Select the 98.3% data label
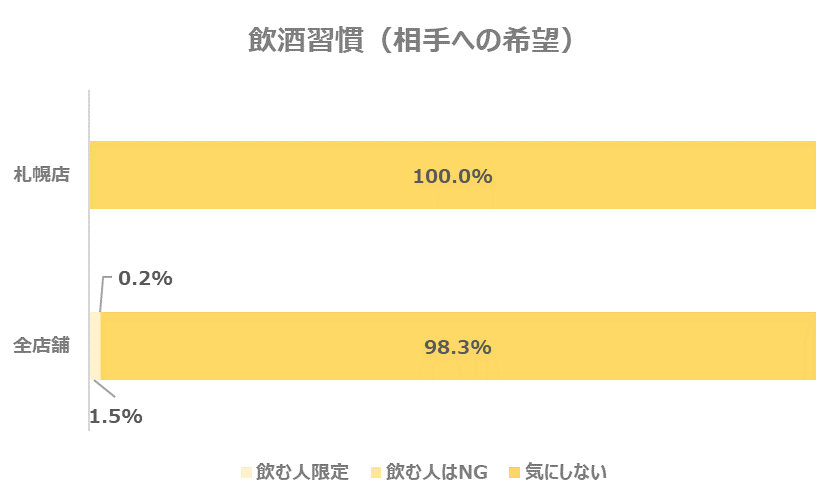 pyautogui.click(x=457, y=347)
